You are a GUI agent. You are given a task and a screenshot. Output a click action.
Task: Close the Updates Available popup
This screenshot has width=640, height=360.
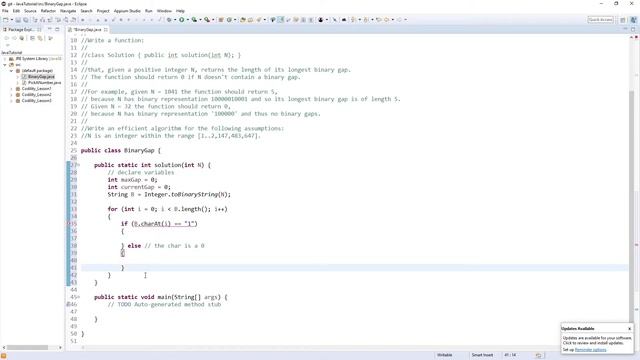pyautogui.click(x=629, y=329)
